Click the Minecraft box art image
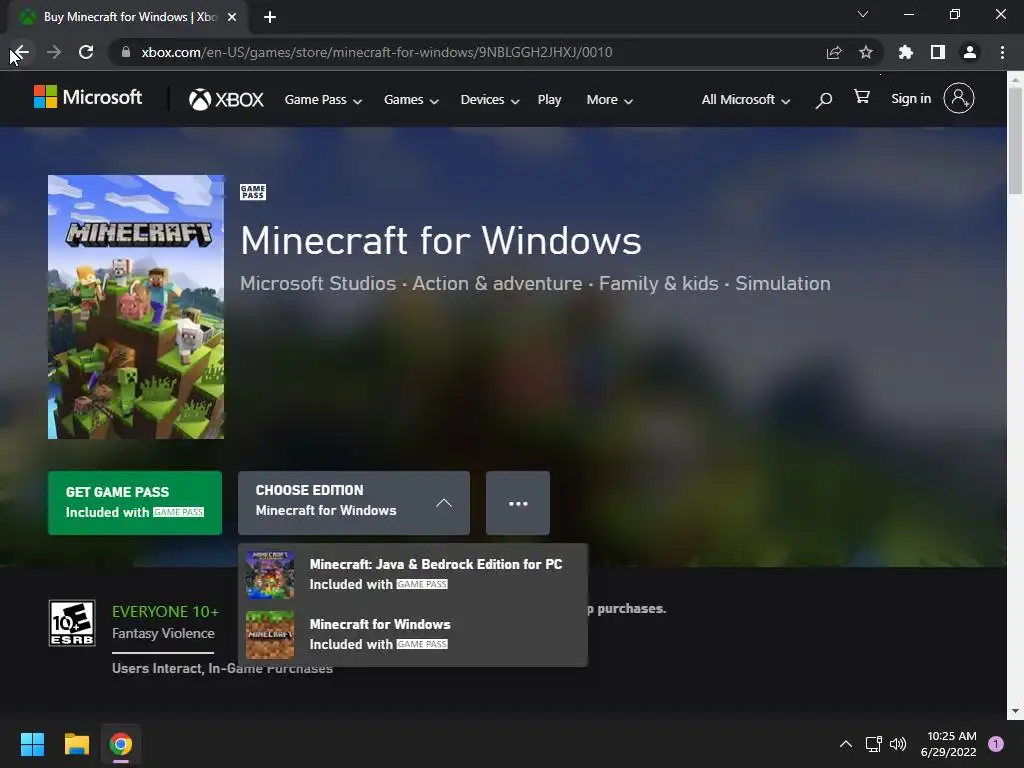The image size is (1024, 768). [136, 307]
